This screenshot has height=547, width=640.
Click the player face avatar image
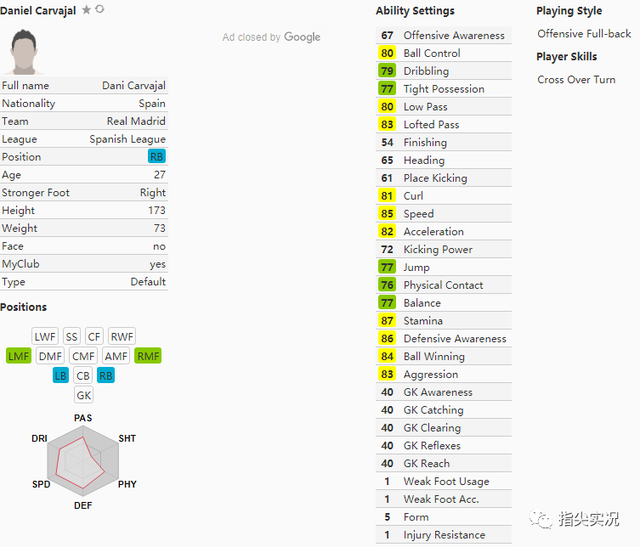(x=24, y=51)
